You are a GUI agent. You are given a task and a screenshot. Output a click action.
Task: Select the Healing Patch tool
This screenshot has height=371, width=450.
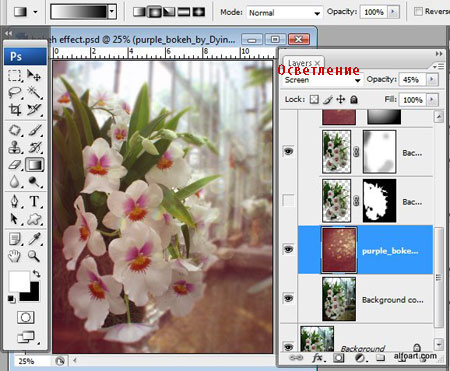tap(15, 130)
